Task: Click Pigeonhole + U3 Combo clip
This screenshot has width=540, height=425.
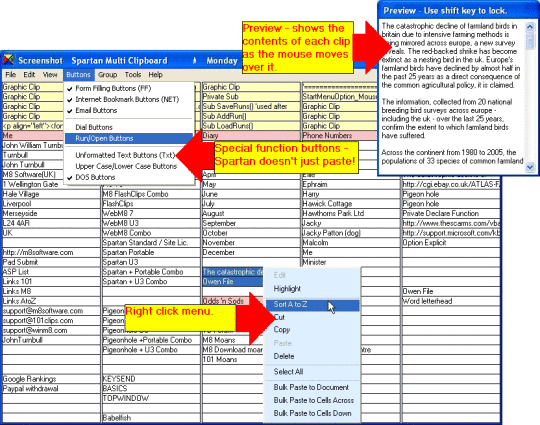Action: 151,350
